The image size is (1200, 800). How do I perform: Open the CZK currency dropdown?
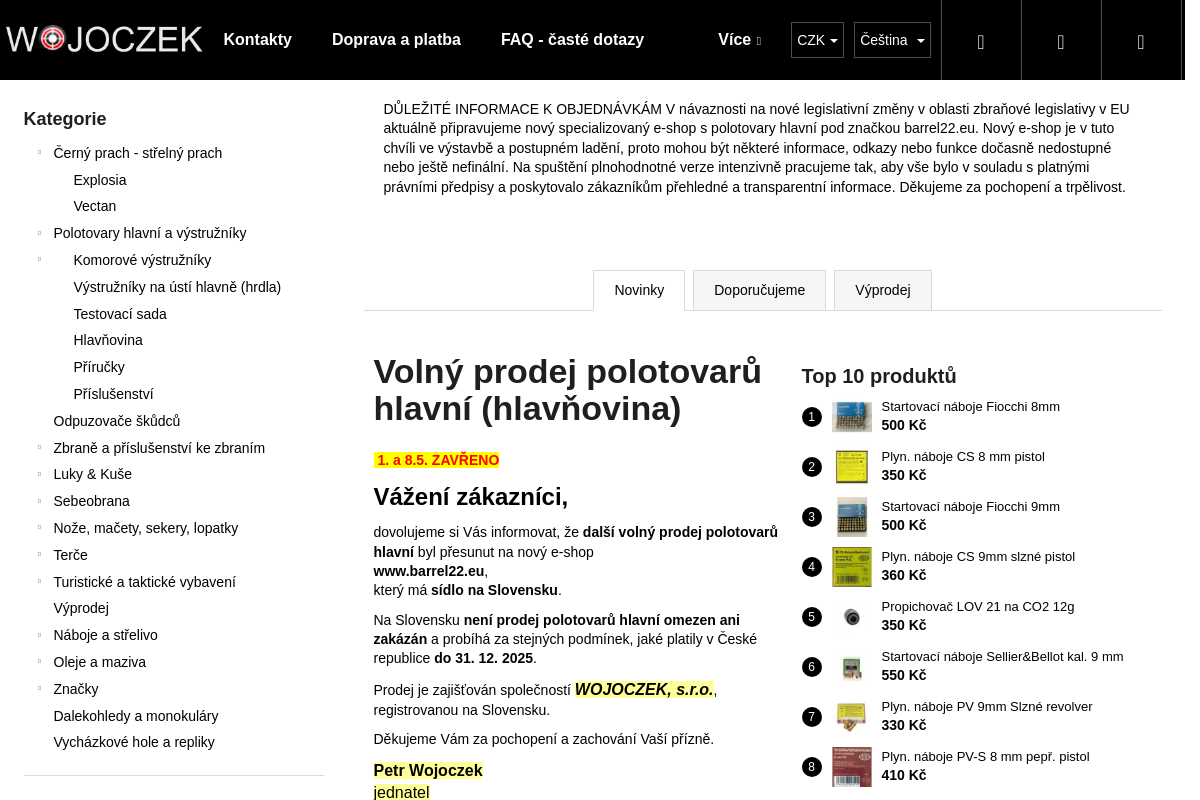click(x=817, y=40)
